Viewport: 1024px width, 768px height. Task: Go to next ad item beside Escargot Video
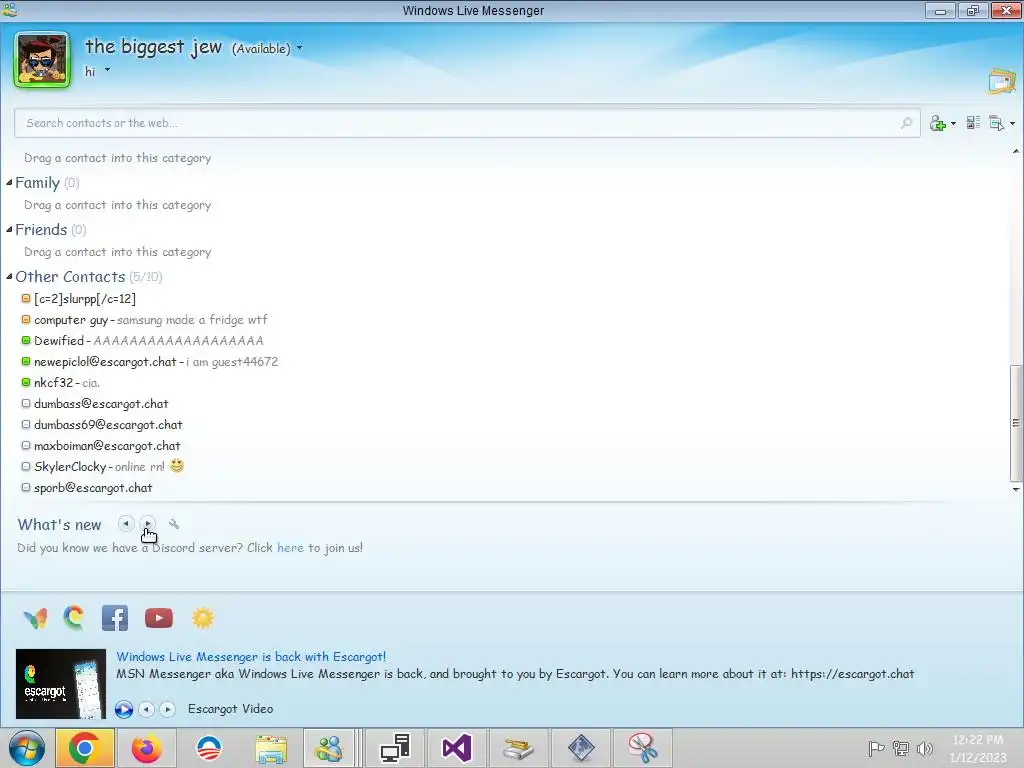click(168, 709)
